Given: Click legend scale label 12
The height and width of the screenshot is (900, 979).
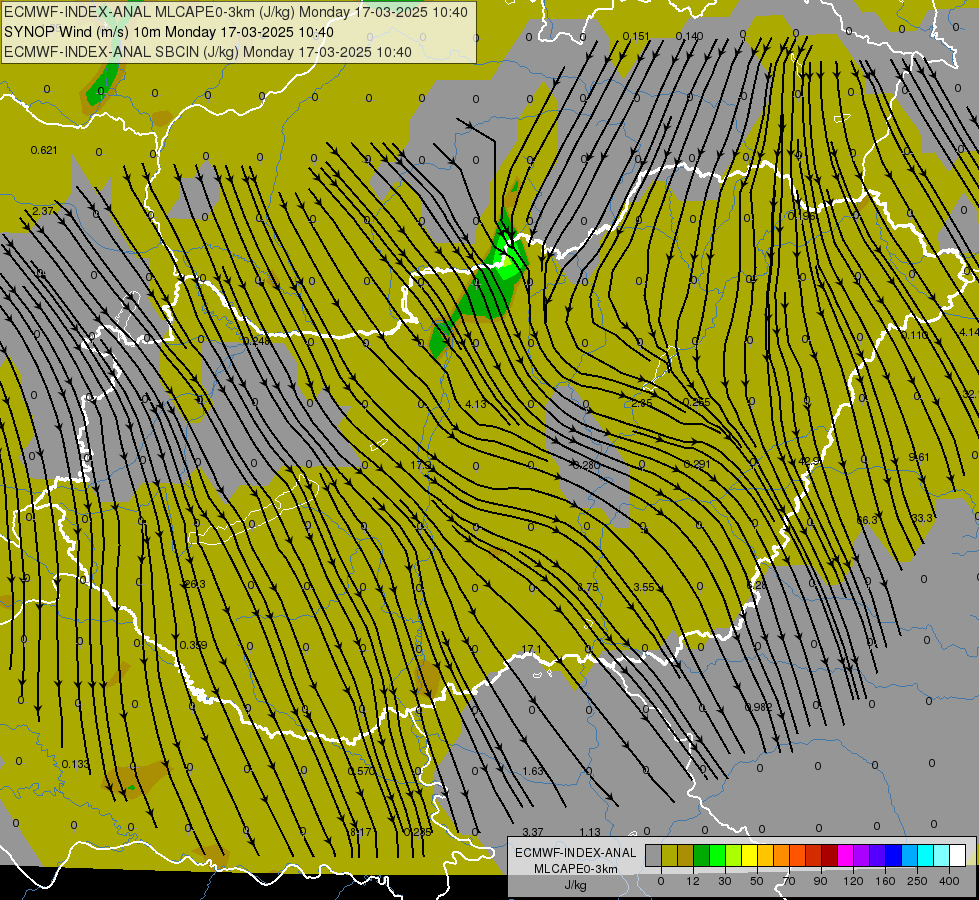Looking at the screenshot, I should (x=693, y=881).
